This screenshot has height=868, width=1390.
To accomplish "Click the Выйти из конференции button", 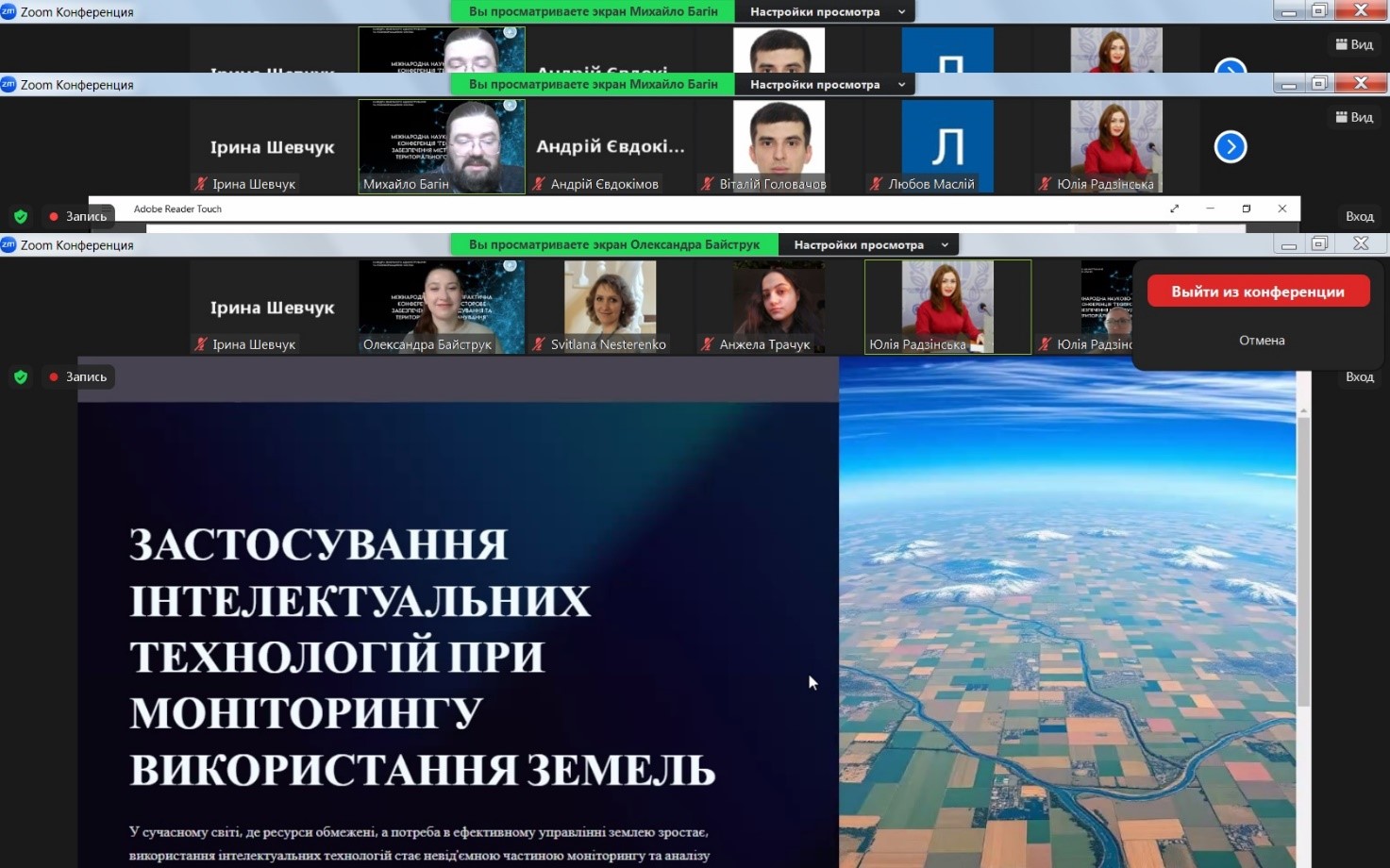I will click(1258, 292).
